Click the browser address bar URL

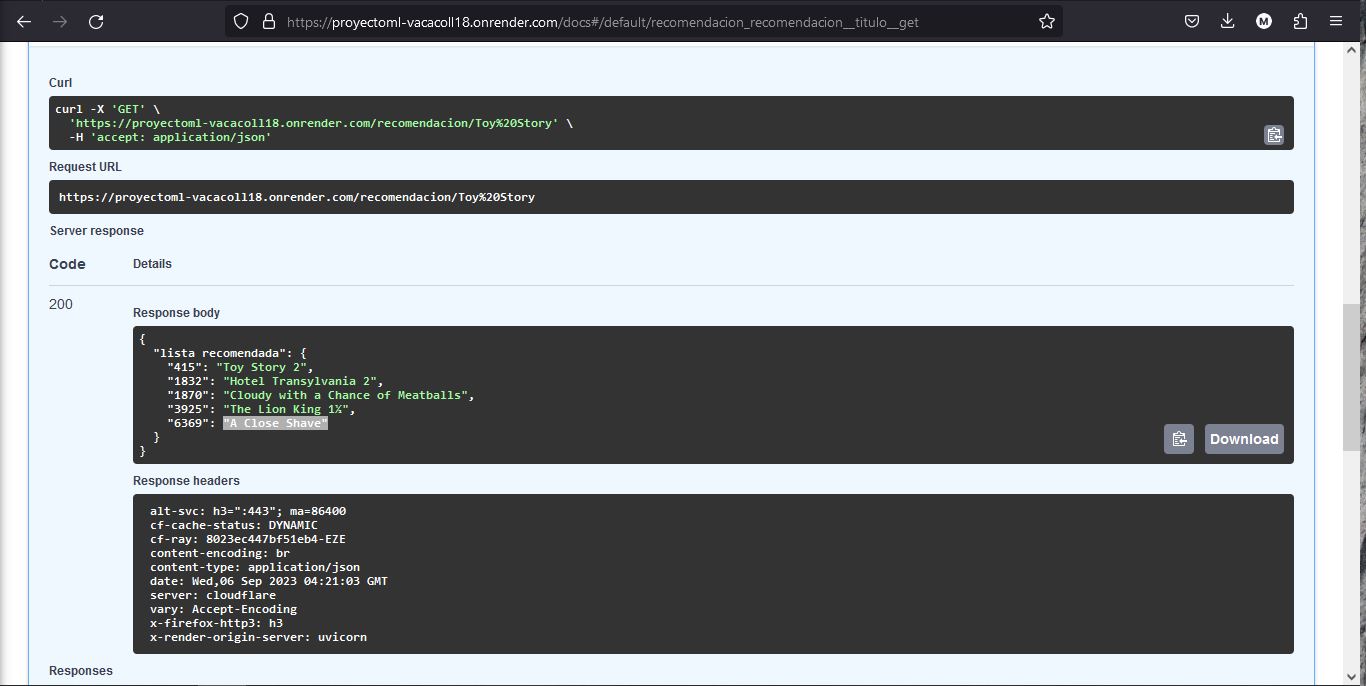[x=602, y=21]
